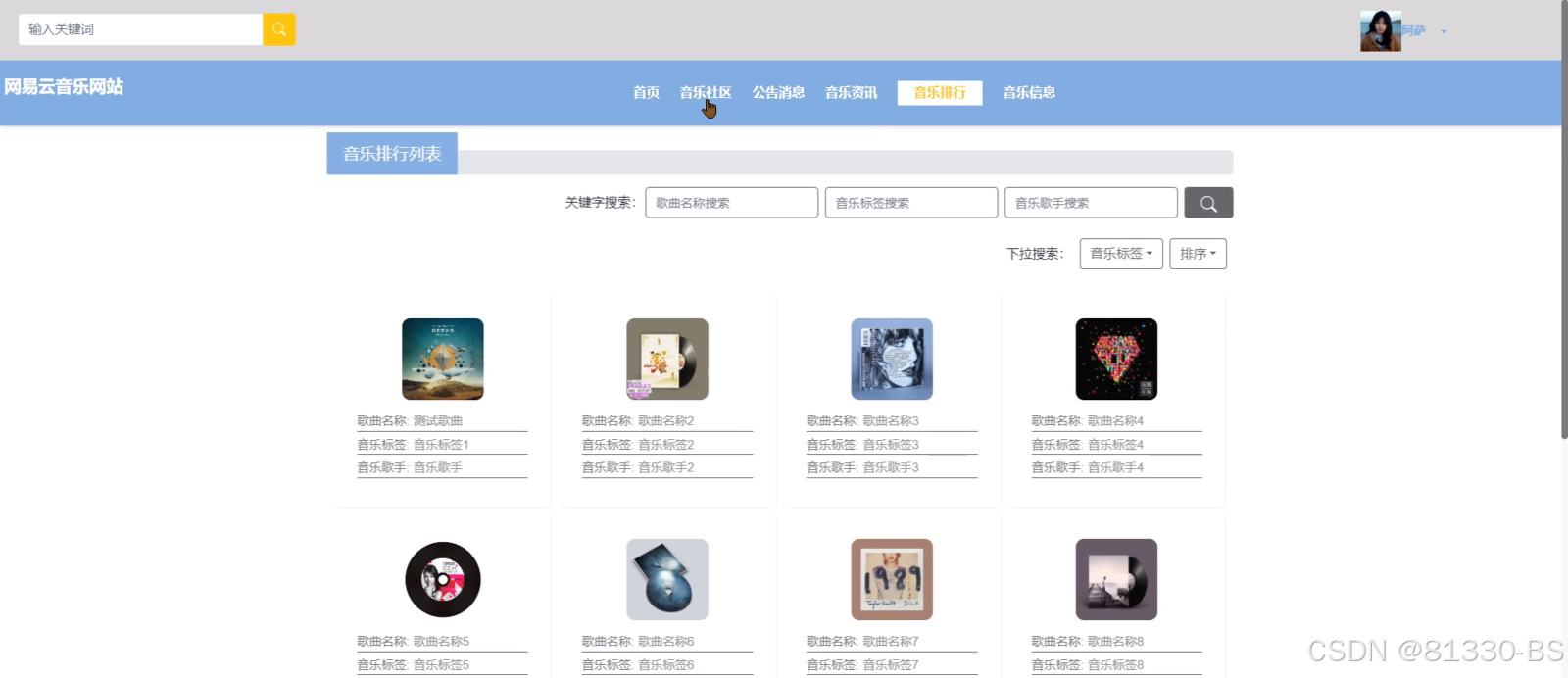Open album cover of 歌曲名称6
The height and width of the screenshot is (678, 1568).
click(x=667, y=579)
